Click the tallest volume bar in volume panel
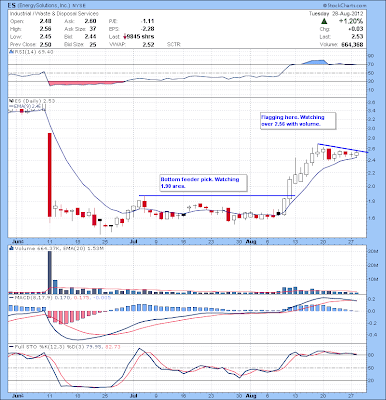Image resolution: width=386 pixels, height=400 pixels. [50, 272]
